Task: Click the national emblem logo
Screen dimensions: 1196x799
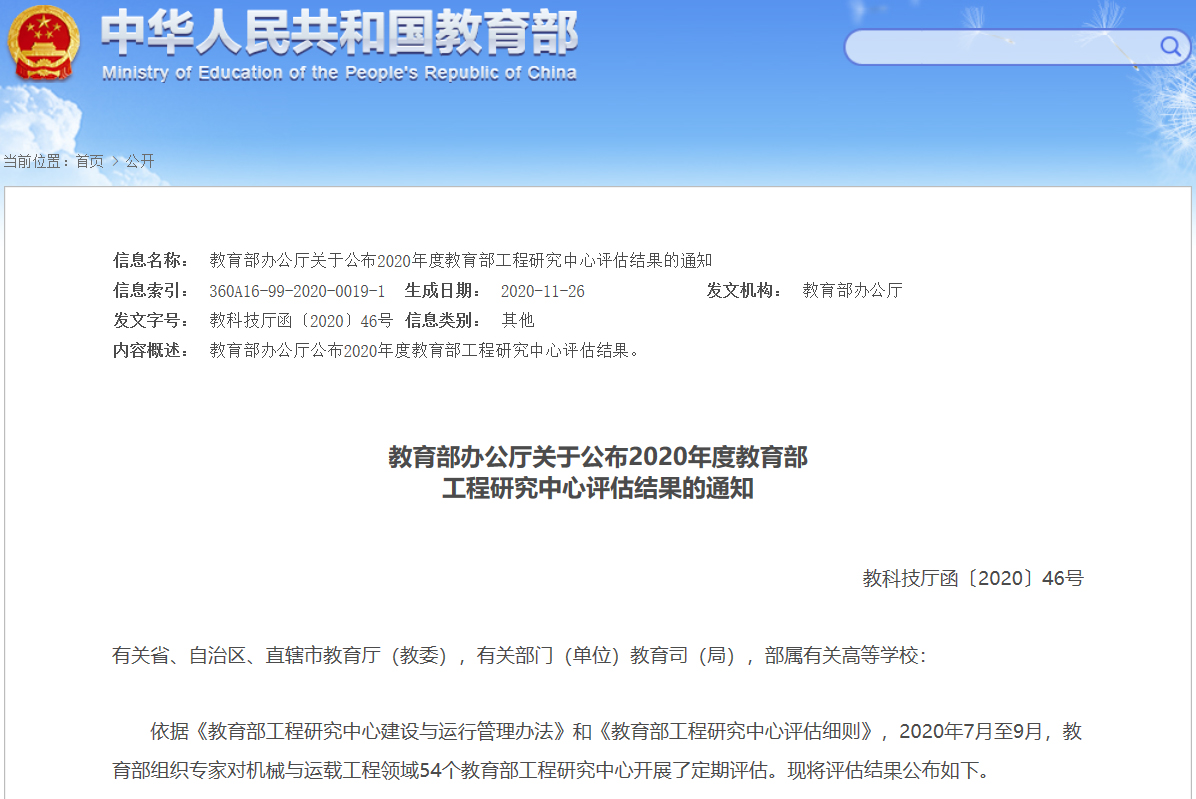Action: (x=43, y=43)
